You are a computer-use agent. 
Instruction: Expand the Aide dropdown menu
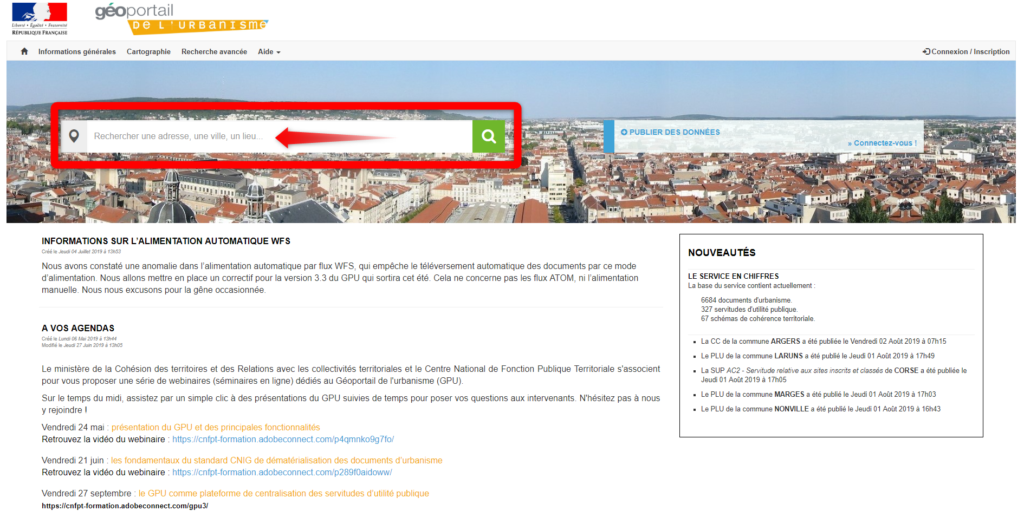(269, 51)
